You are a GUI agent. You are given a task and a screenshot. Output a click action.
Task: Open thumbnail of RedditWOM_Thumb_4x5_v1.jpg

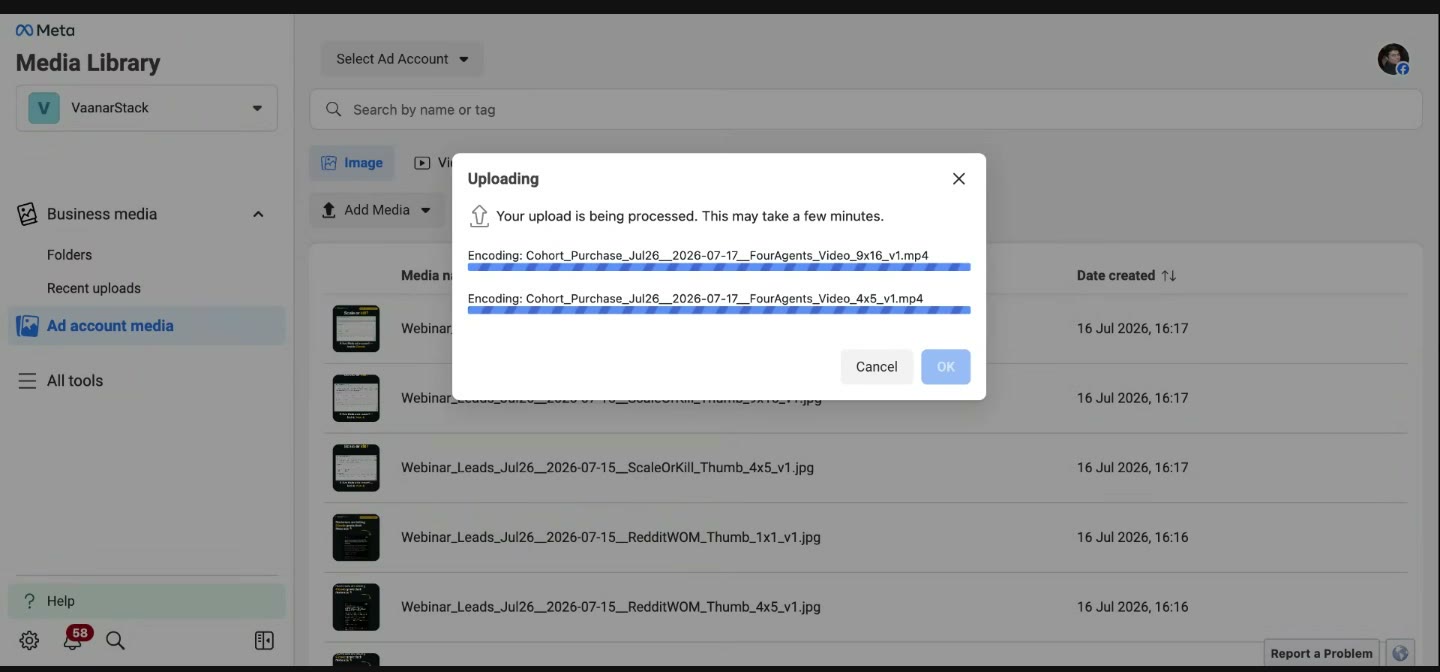point(356,607)
